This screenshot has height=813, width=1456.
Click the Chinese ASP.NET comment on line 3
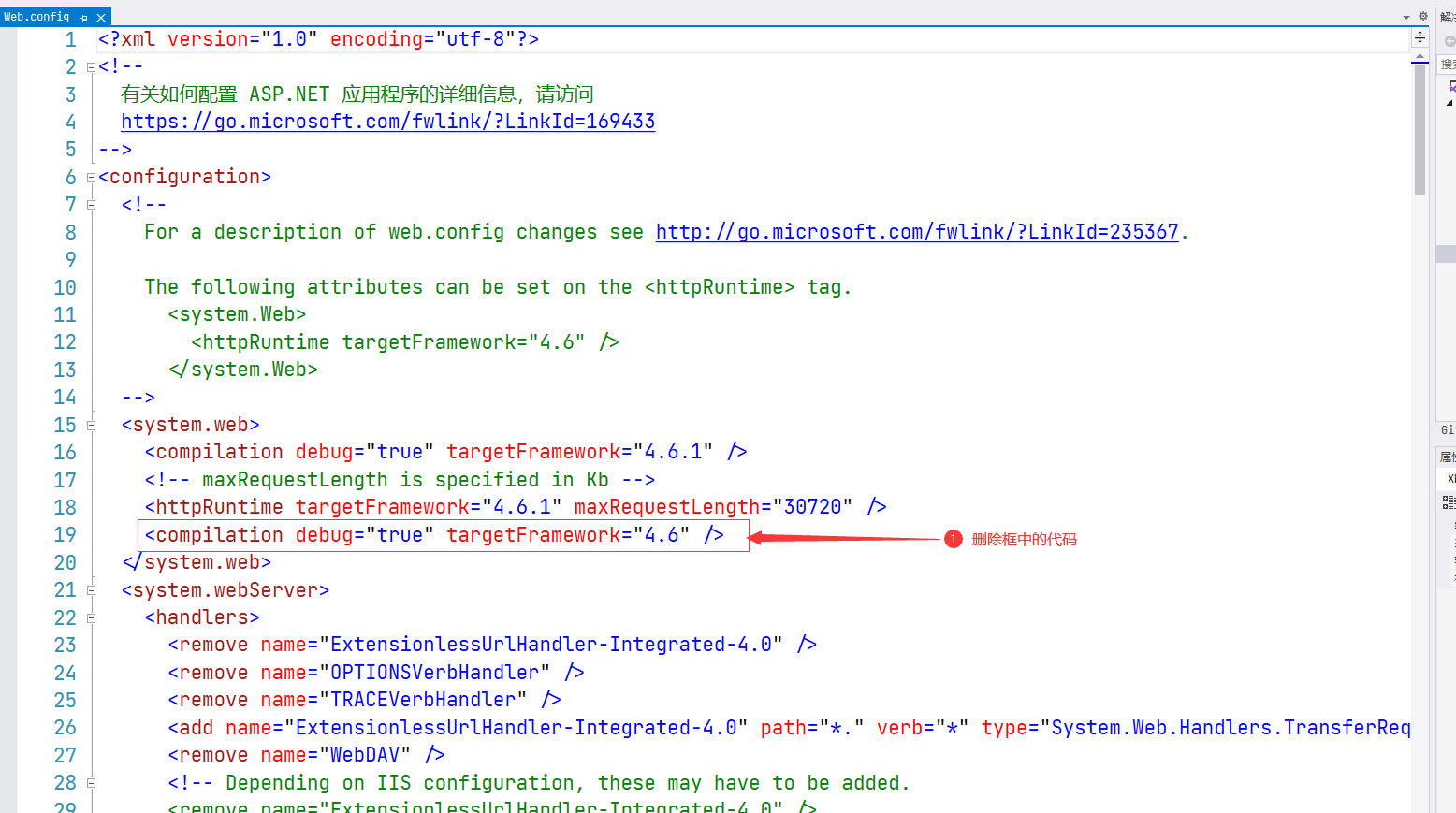click(x=357, y=94)
